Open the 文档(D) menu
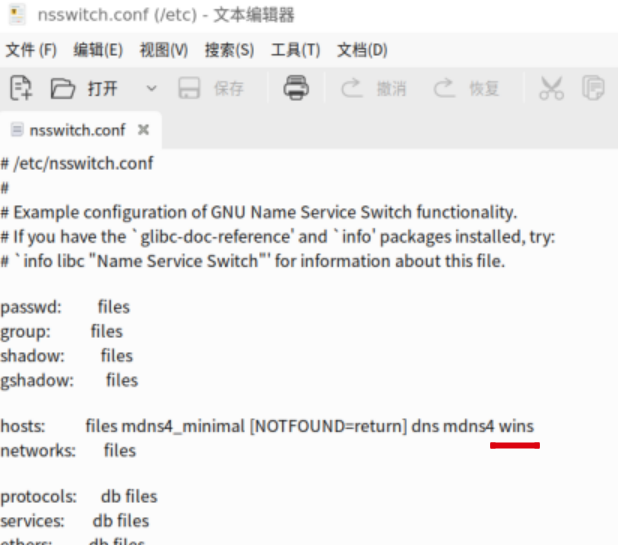The image size is (618, 545). pyautogui.click(x=362, y=50)
